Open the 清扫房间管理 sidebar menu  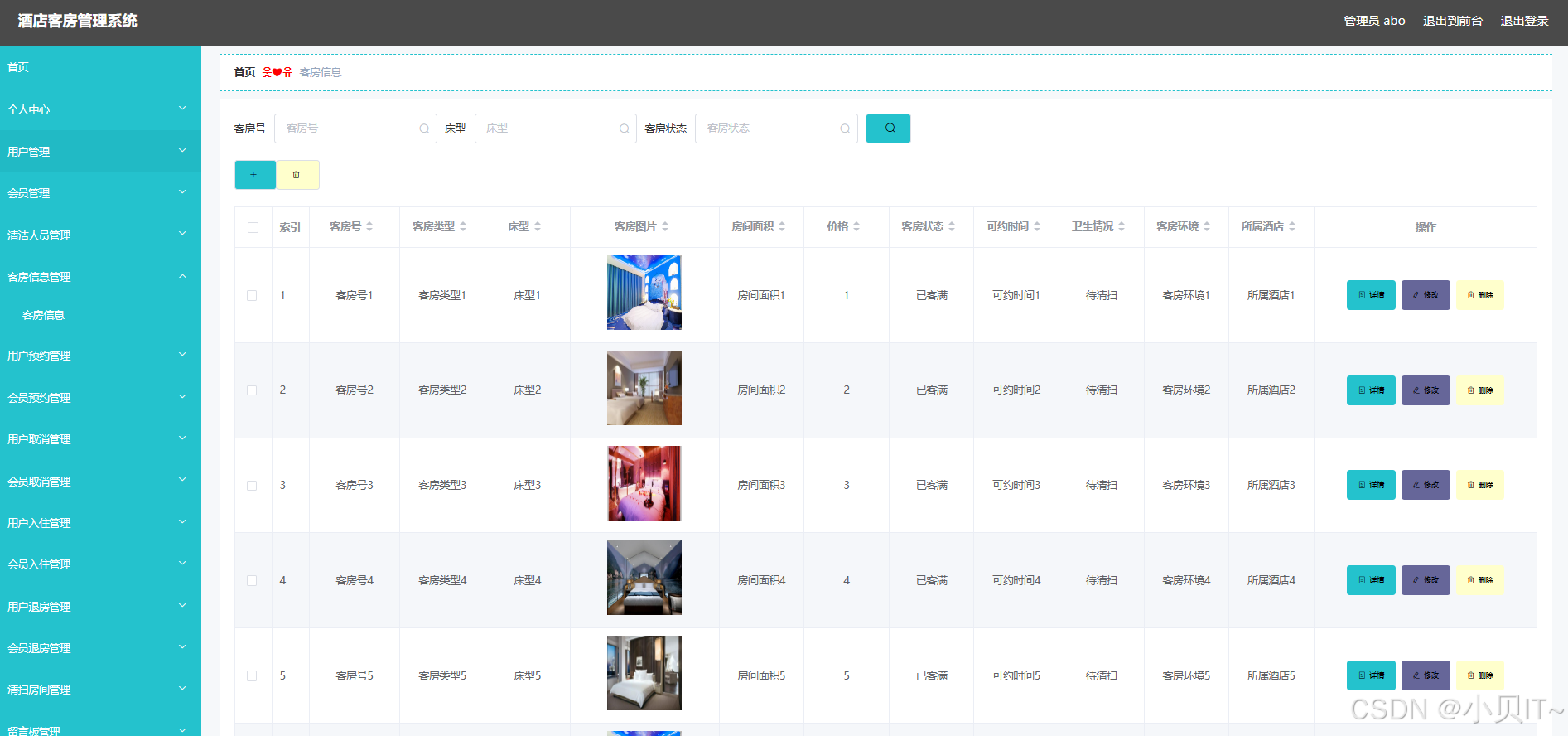point(100,690)
